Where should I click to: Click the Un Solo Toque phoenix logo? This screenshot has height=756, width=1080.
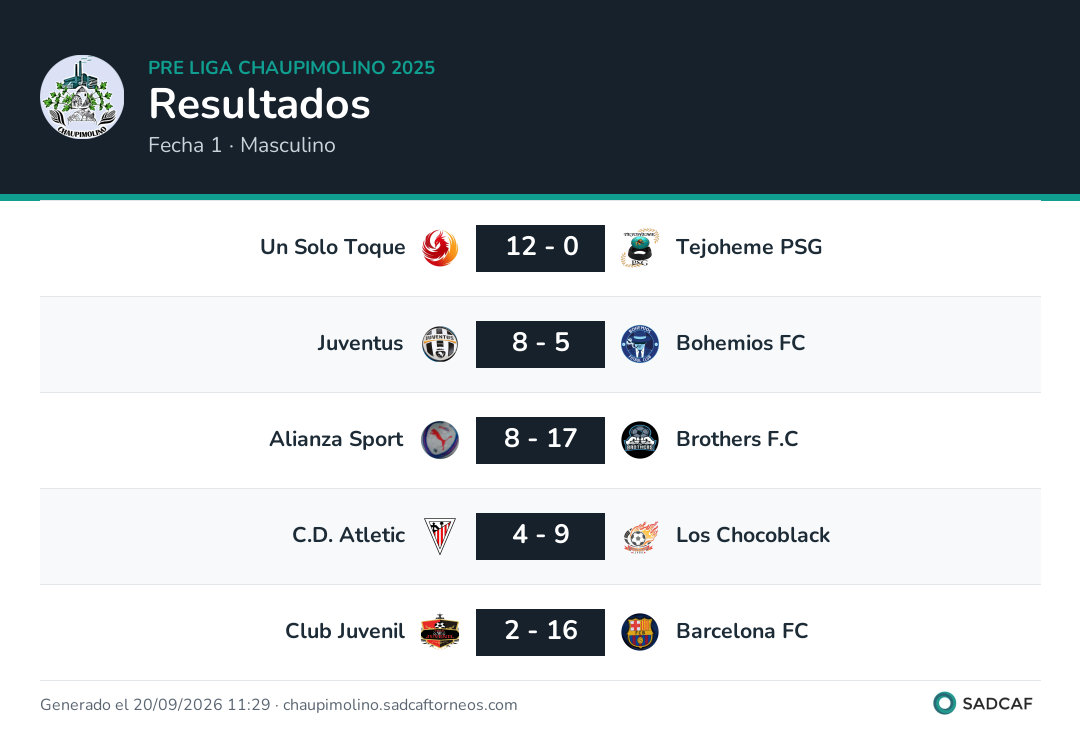[x=440, y=248]
